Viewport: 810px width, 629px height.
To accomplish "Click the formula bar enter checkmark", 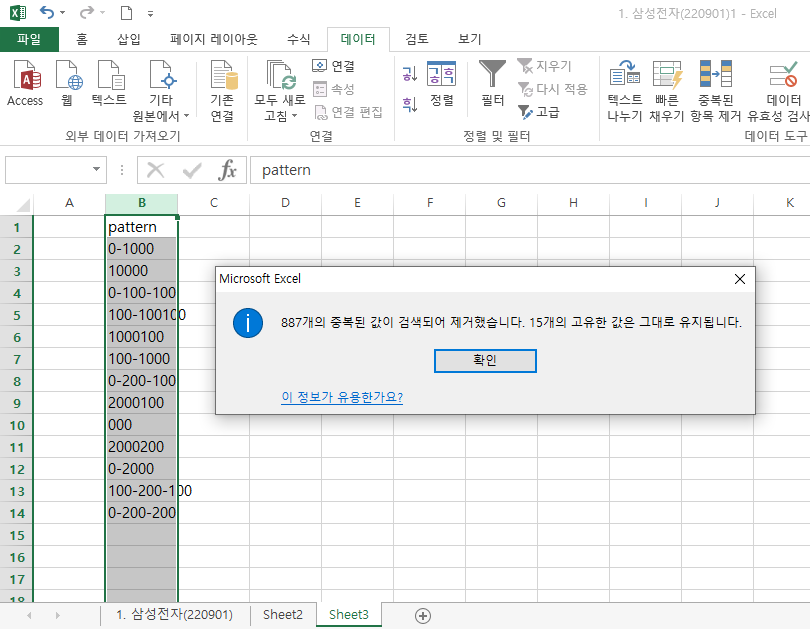I will tap(192, 170).
